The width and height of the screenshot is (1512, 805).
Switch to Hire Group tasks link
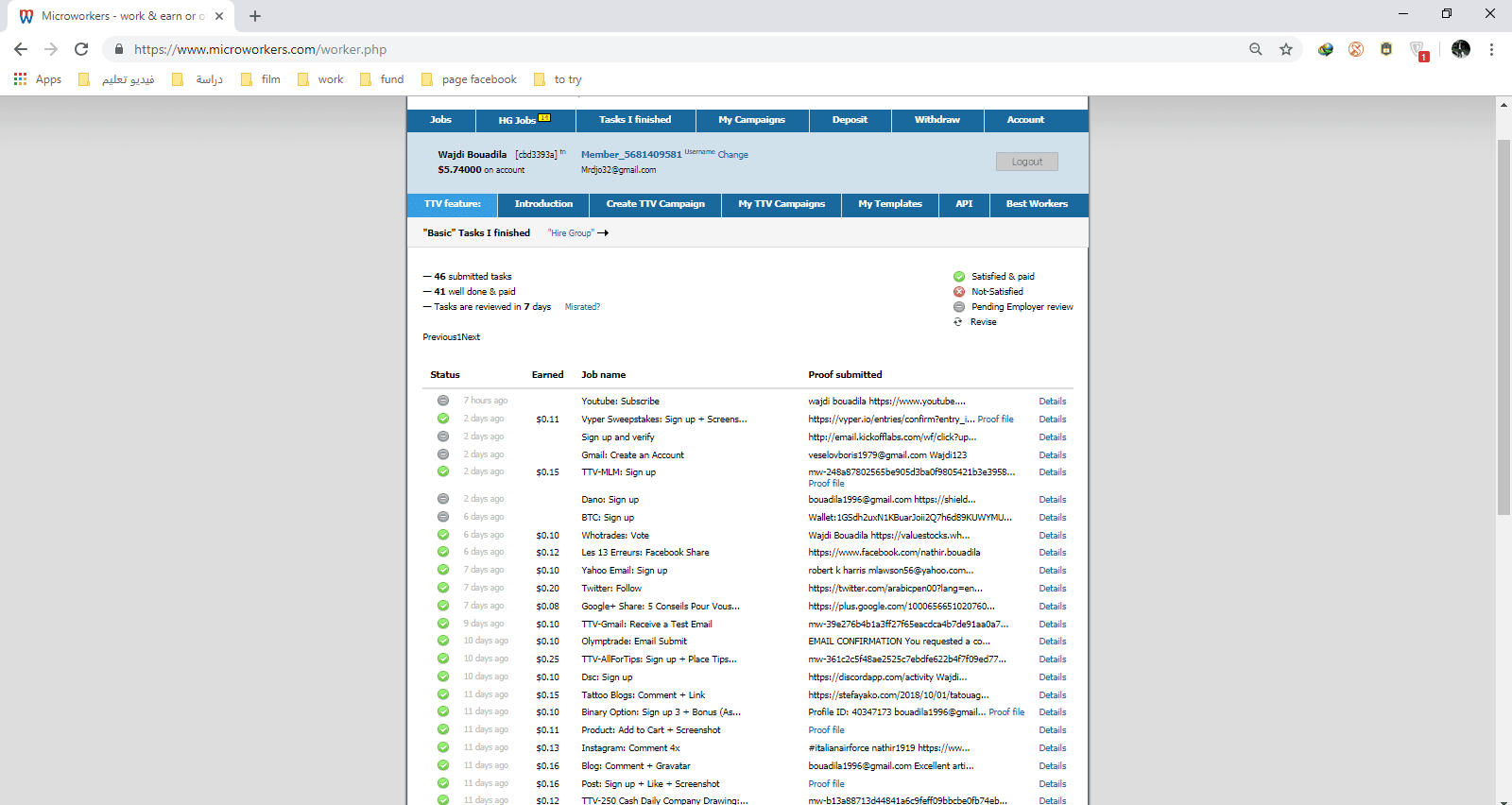(x=578, y=233)
